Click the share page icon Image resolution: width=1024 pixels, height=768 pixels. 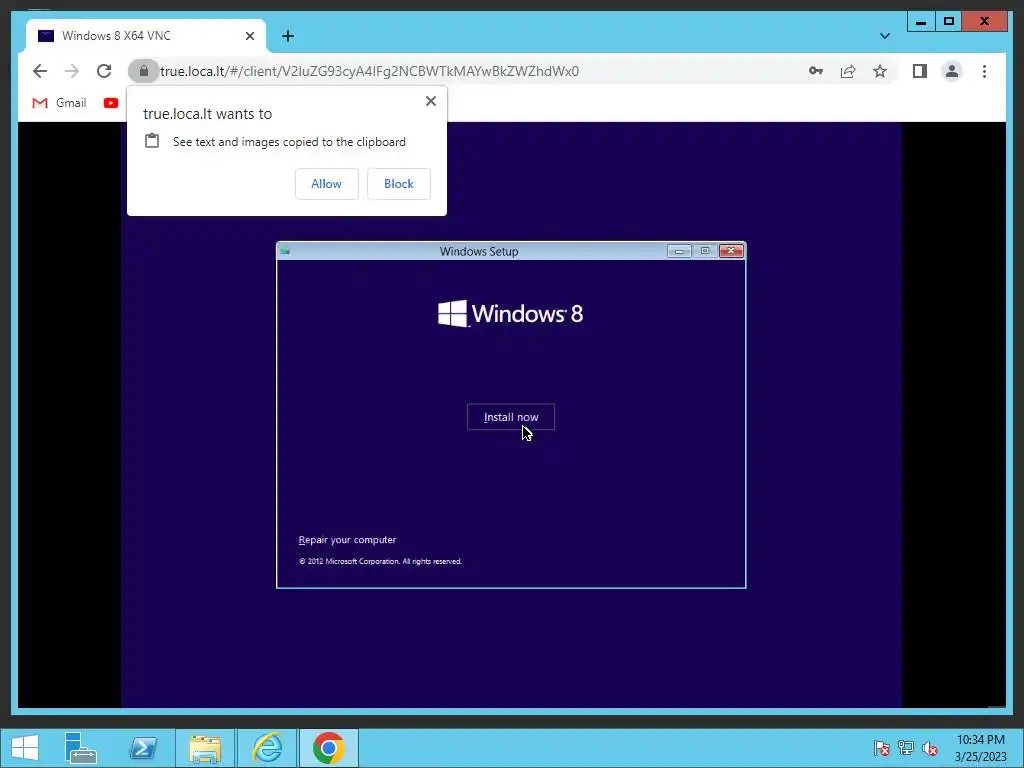coord(848,71)
